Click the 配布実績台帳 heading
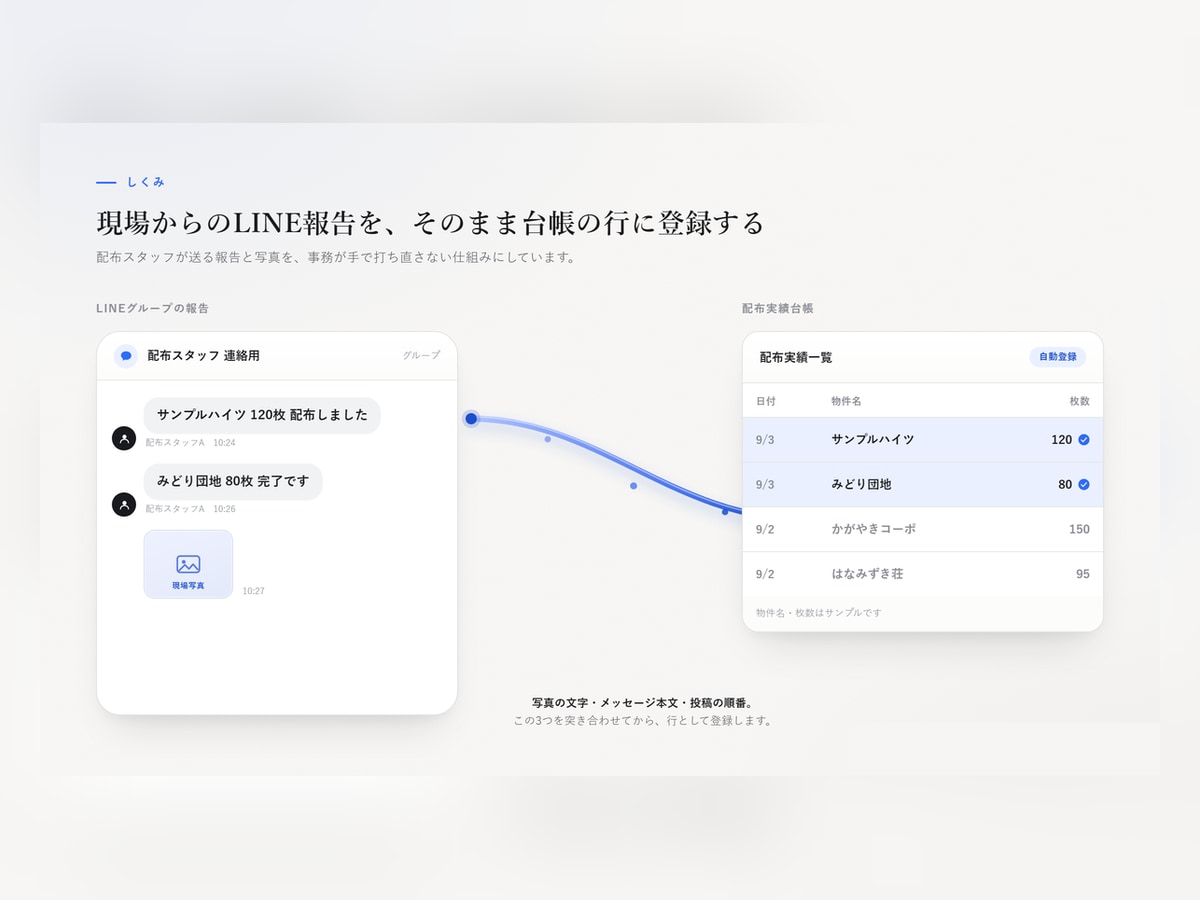The height and width of the screenshot is (900, 1200). point(778,308)
